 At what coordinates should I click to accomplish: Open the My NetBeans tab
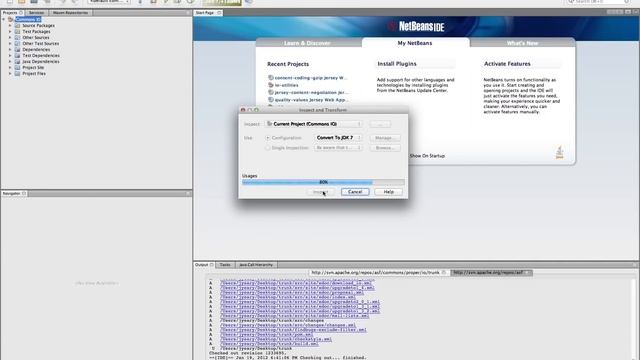(x=415, y=43)
